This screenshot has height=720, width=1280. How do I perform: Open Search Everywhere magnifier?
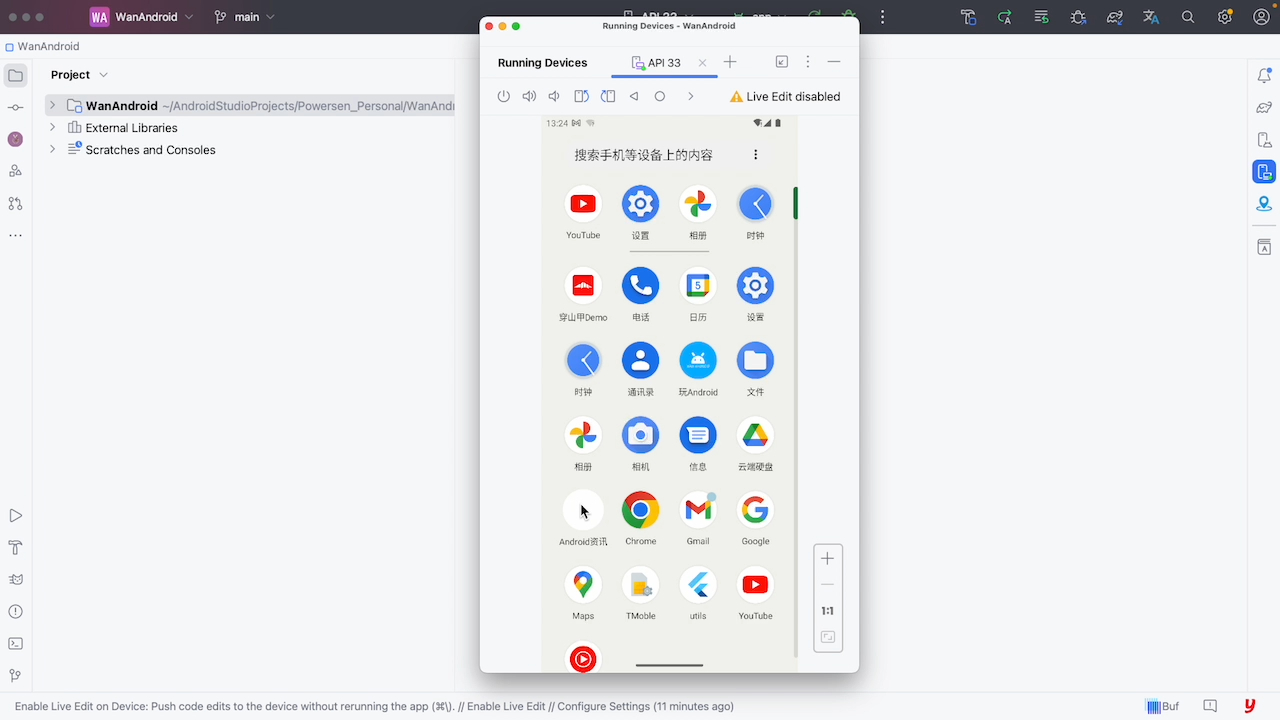[x=1188, y=17]
